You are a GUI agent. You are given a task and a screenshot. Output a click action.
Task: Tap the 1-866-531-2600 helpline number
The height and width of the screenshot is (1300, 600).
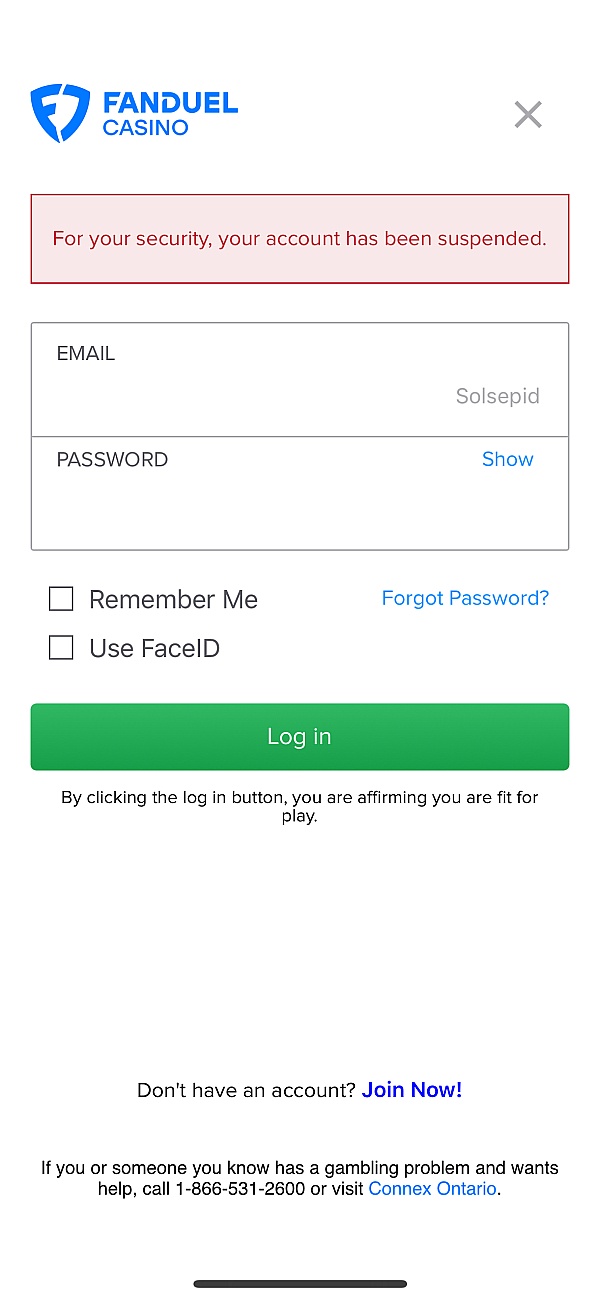(x=240, y=1189)
